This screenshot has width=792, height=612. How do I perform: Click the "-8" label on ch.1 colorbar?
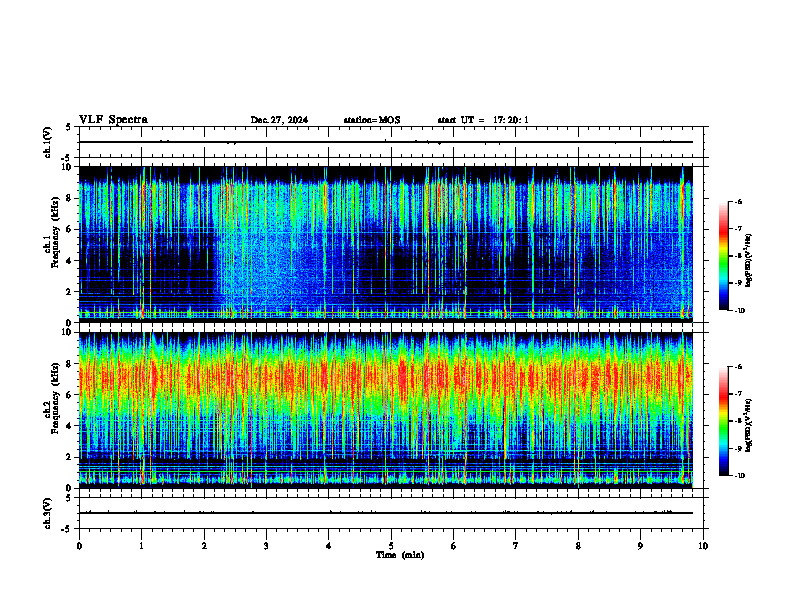[x=738, y=256]
